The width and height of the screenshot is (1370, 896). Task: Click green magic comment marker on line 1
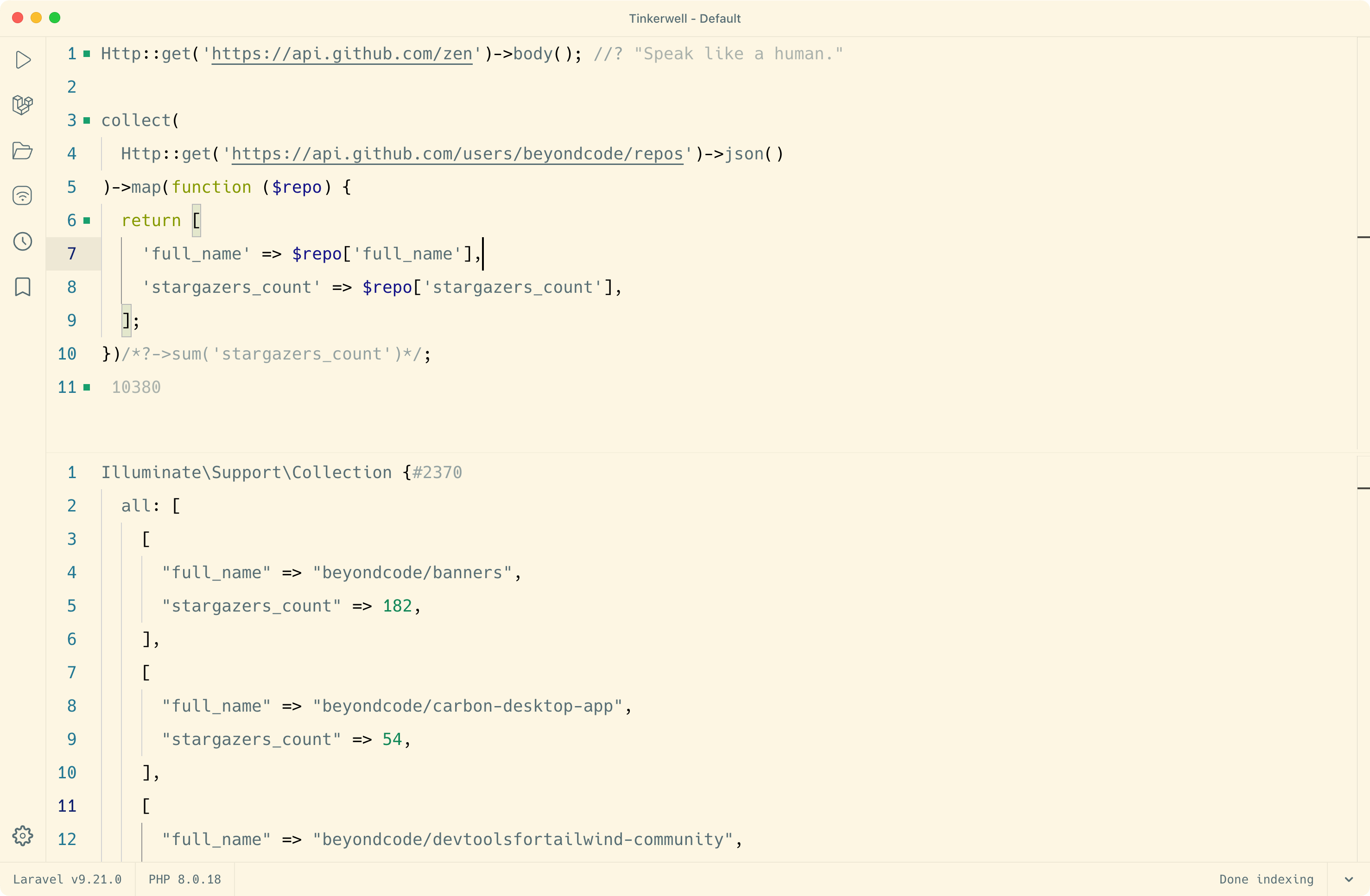point(87,54)
